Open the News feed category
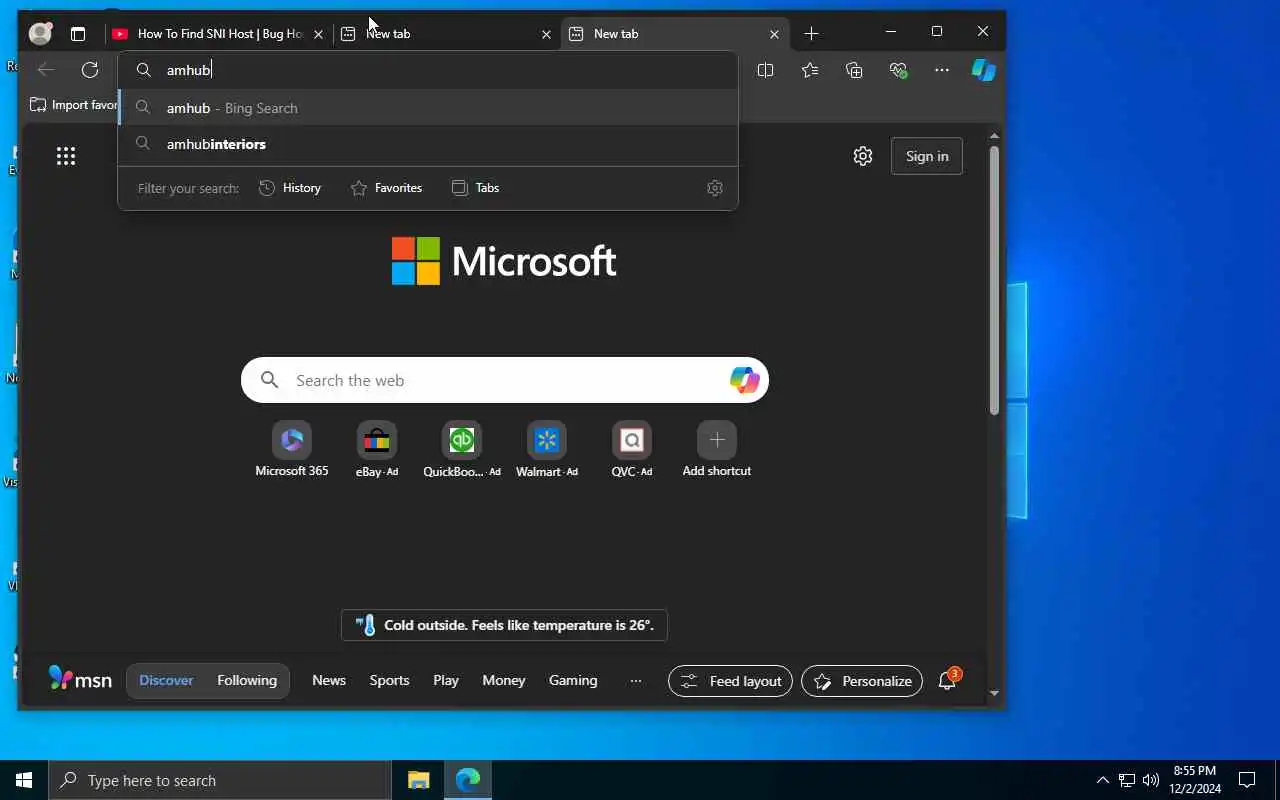The width and height of the screenshot is (1280, 800). click(329, 680)
